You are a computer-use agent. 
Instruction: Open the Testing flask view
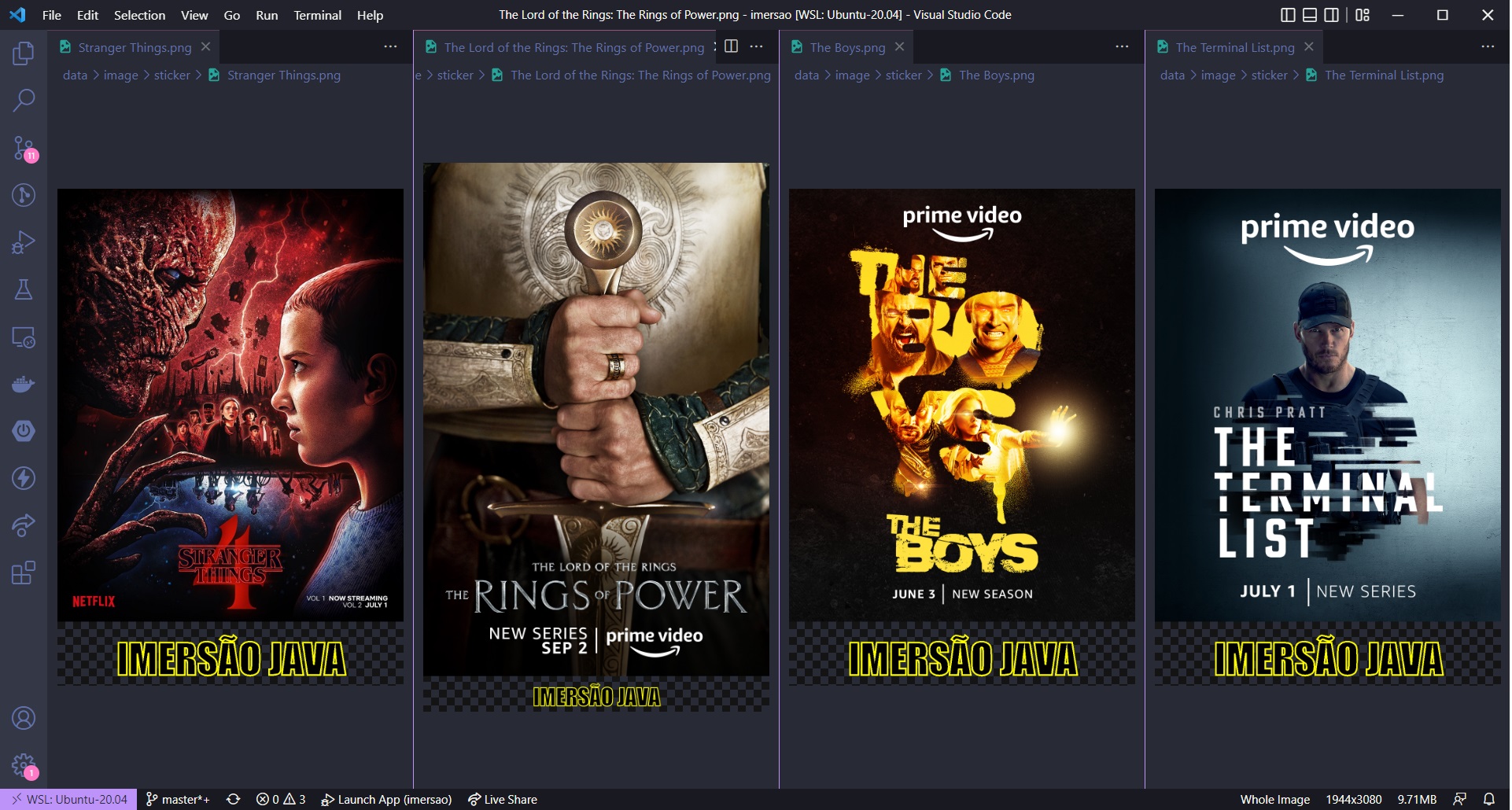click(x=24, y=289)
